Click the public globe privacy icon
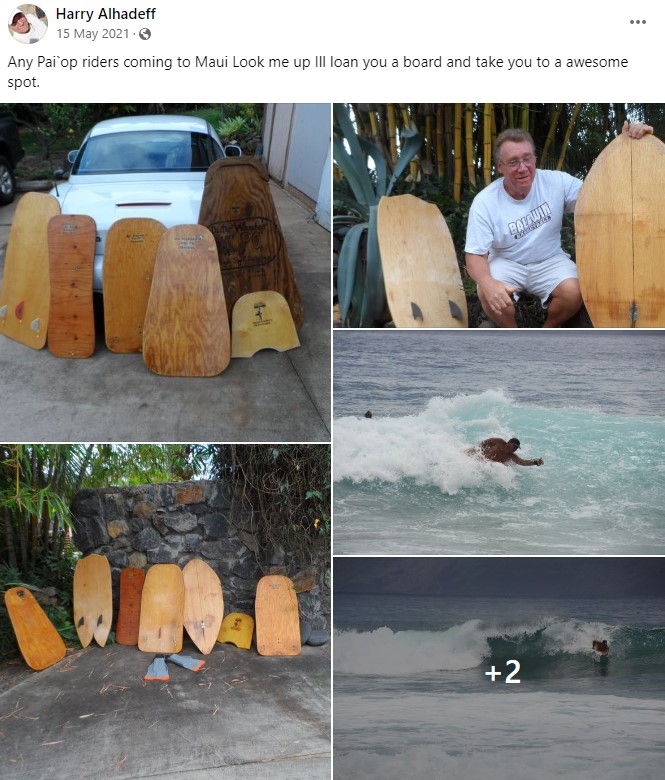This screenshot has height=780, width=665. 145,34
